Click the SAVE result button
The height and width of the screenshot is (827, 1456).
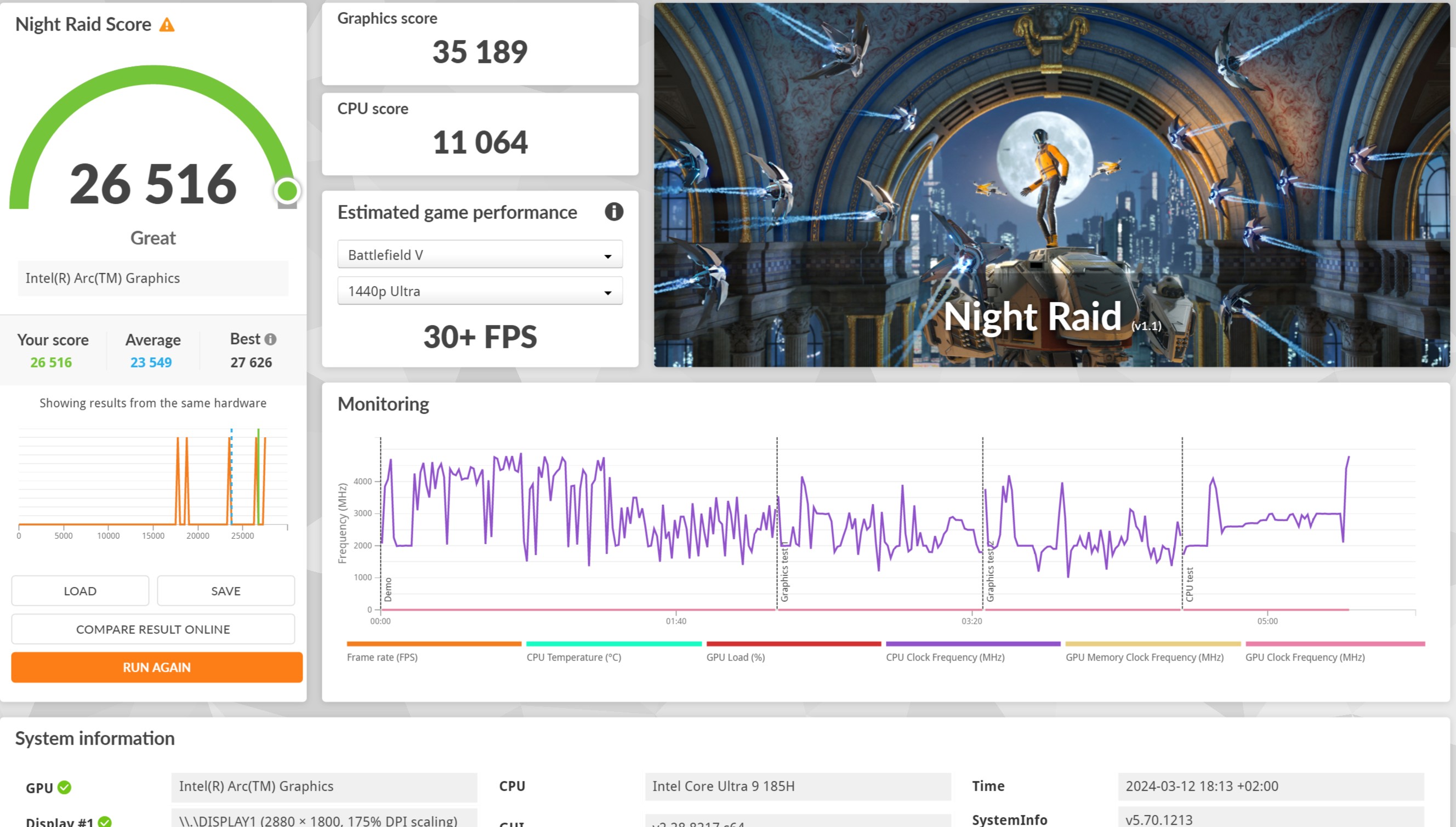(225, 591)
